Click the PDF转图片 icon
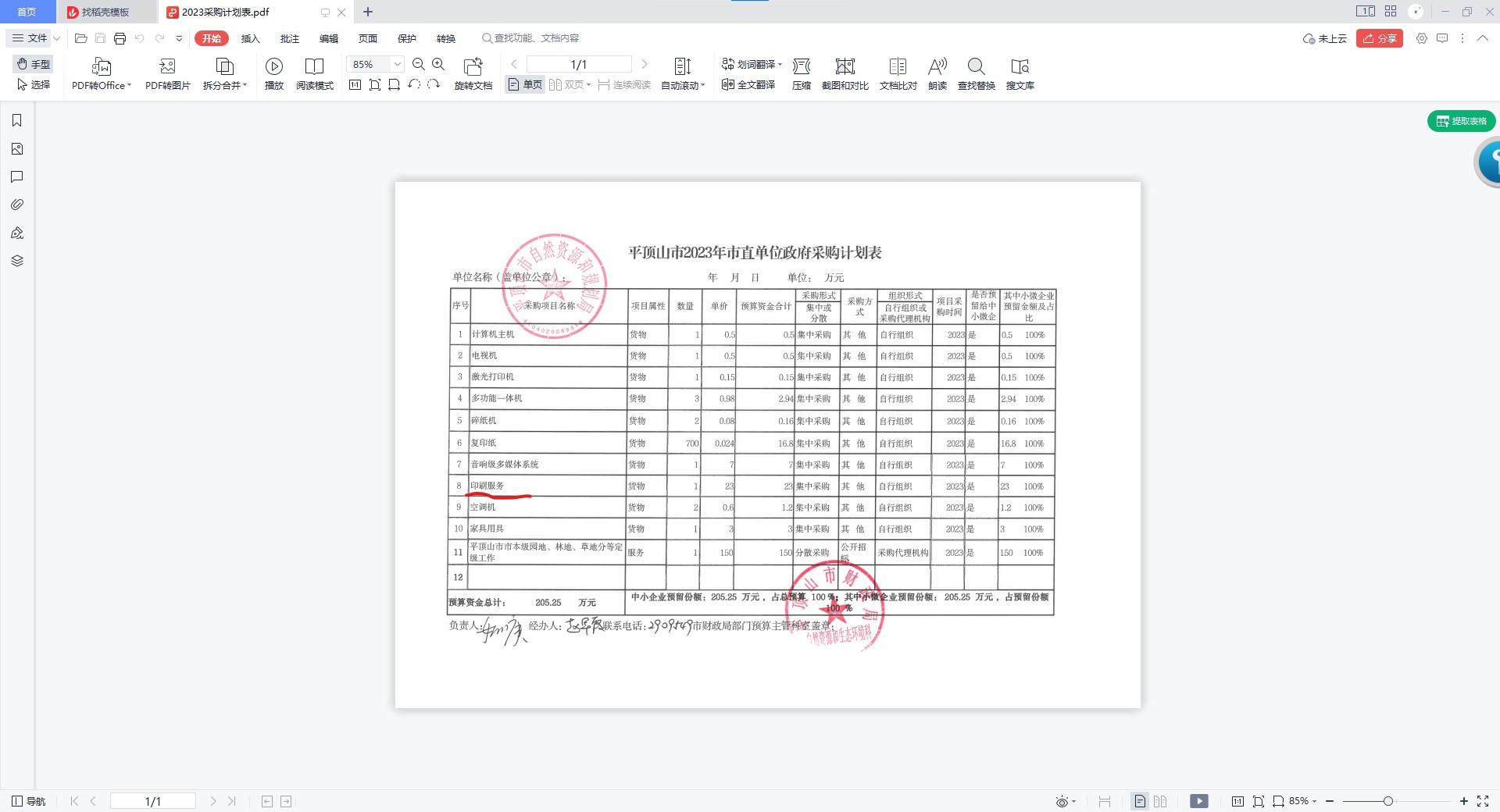Screen dimensions: 1500x812 pyautogui.click(x=167, y=66)
